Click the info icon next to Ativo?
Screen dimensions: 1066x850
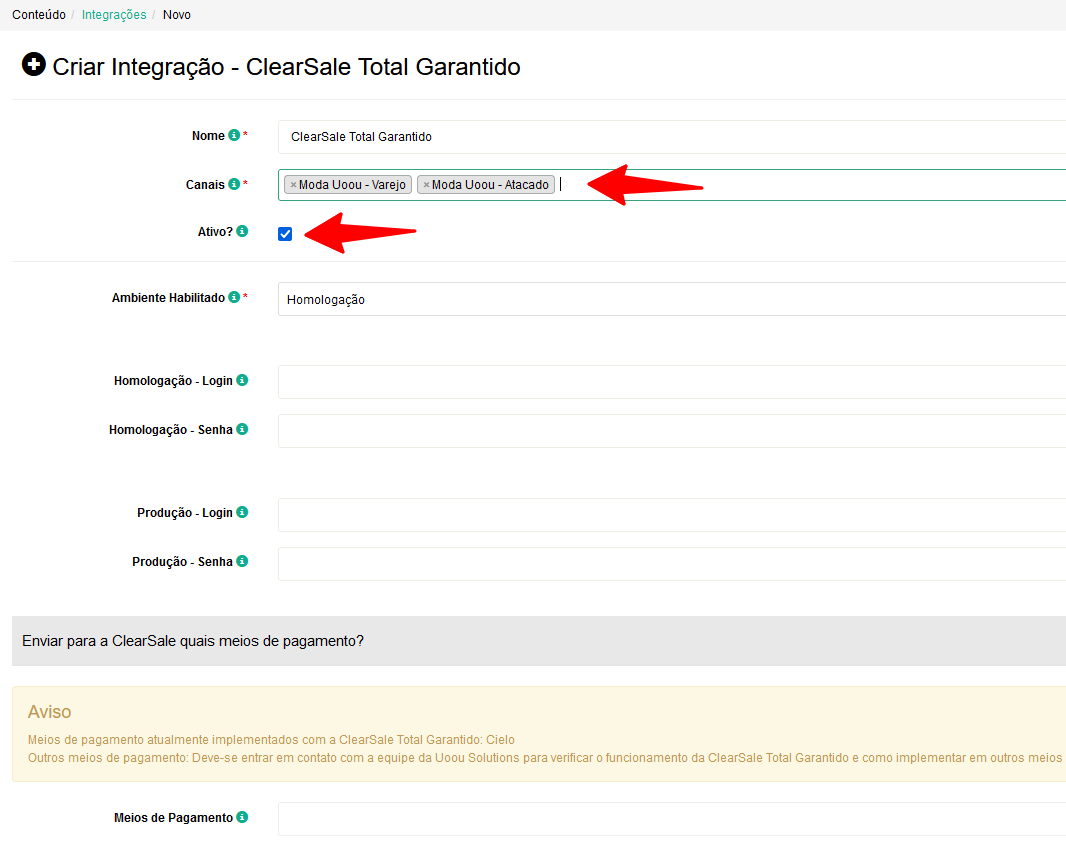coord(242,231)
